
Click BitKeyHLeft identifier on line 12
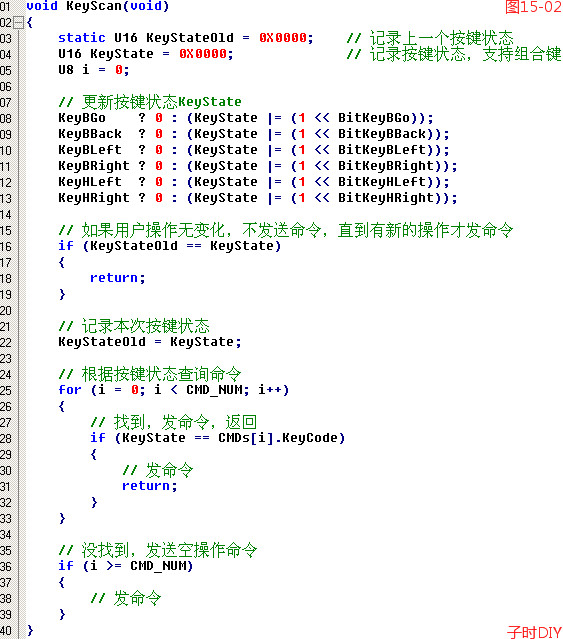click(x=382, y=182)
